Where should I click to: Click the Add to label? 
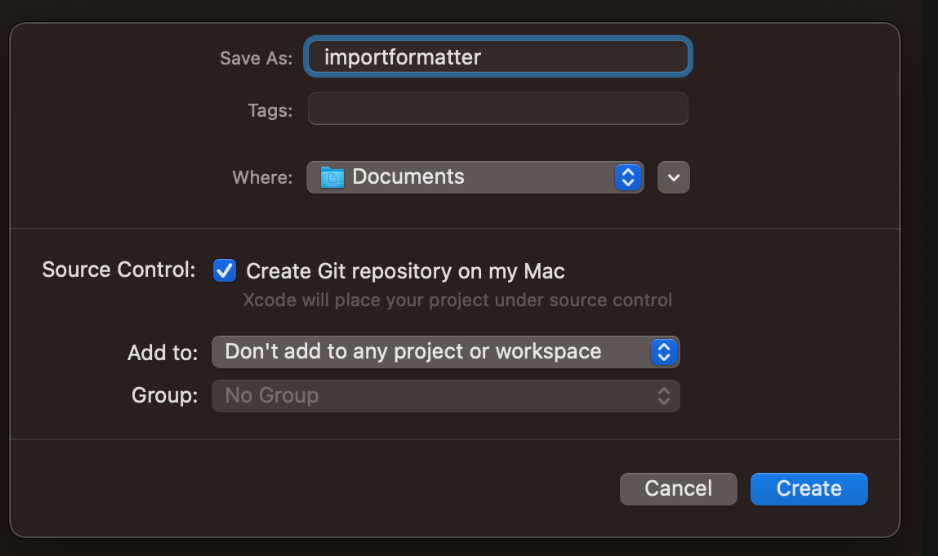163,353
